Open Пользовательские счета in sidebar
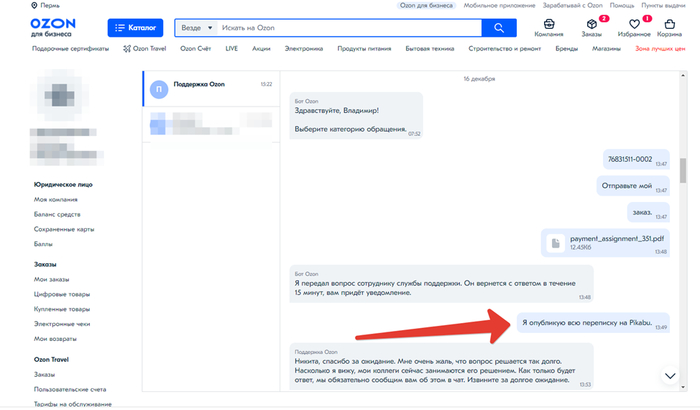 70,389
